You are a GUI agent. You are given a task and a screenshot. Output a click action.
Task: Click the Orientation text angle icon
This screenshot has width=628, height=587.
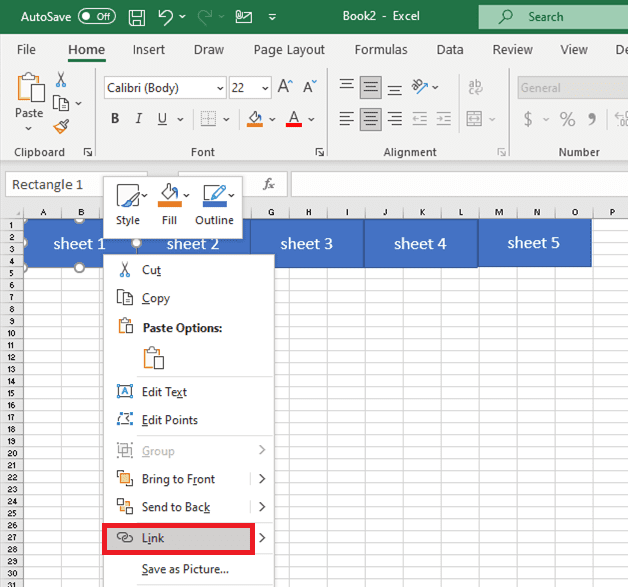[x=420, y=86]
